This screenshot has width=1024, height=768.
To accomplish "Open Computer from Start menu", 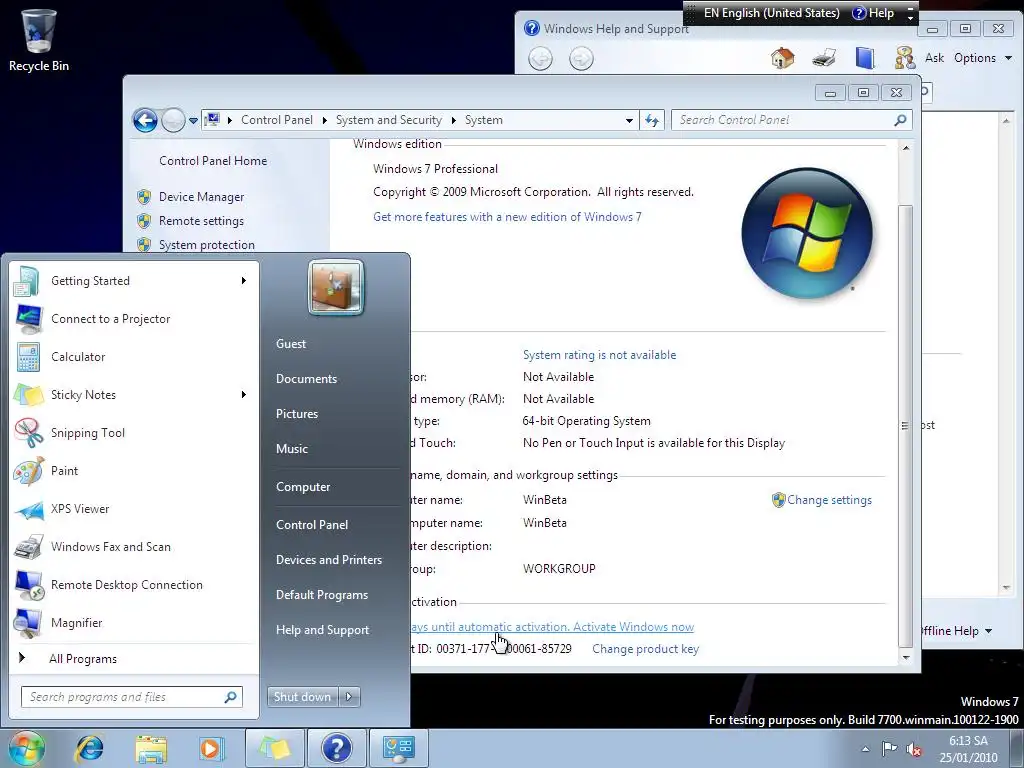I will pos(303,487).
